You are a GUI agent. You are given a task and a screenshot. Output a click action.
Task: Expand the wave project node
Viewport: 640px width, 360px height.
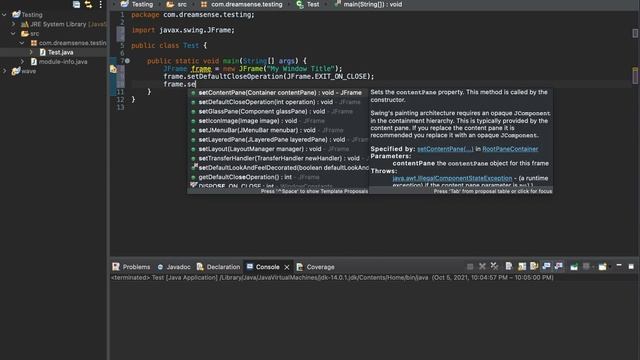[x=4, y=71]
